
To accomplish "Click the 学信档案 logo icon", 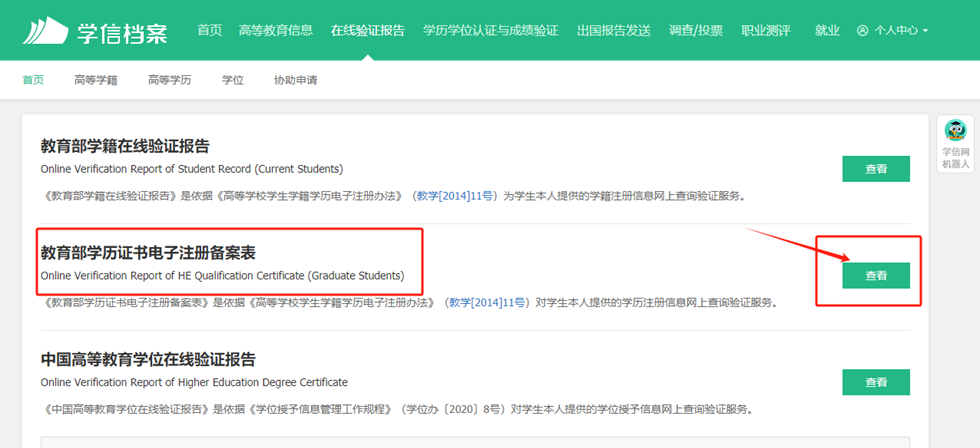I will coord(48,30).
